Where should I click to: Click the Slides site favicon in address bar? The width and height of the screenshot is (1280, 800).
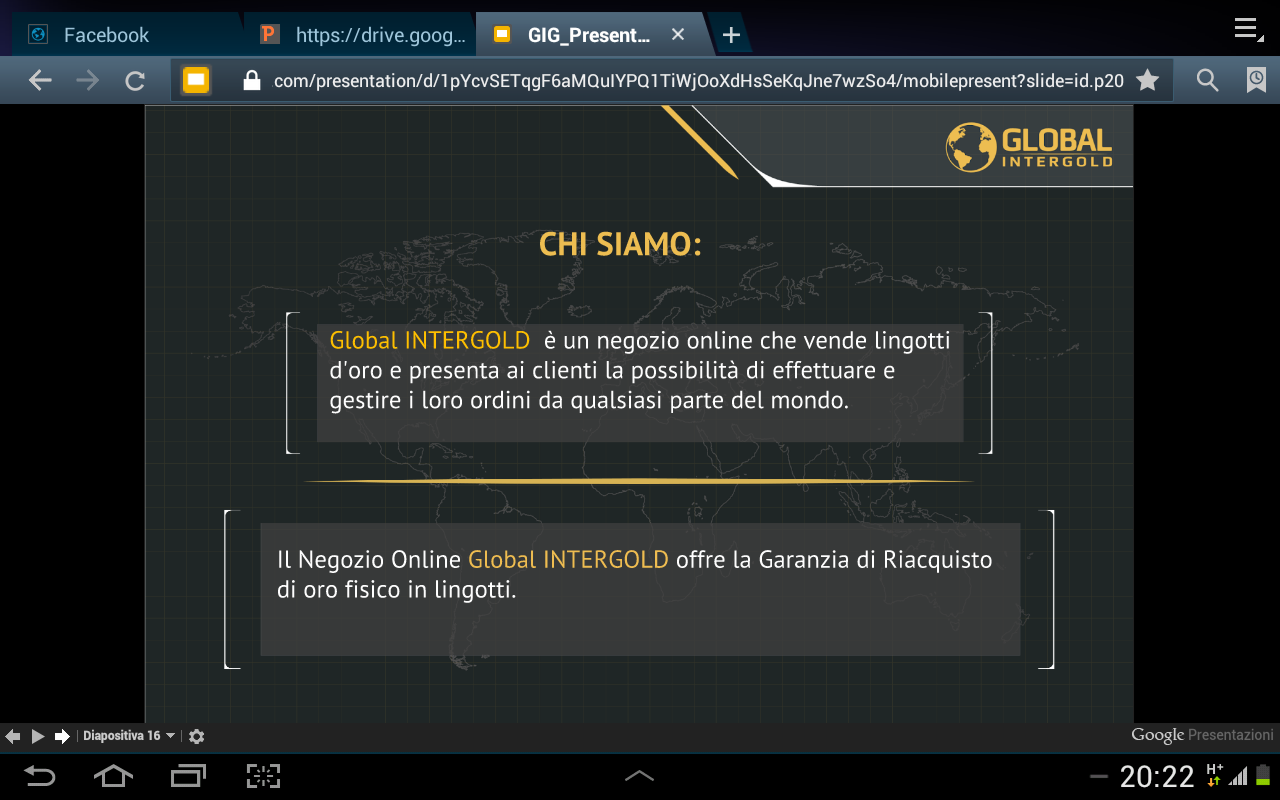tap(197, 80)
